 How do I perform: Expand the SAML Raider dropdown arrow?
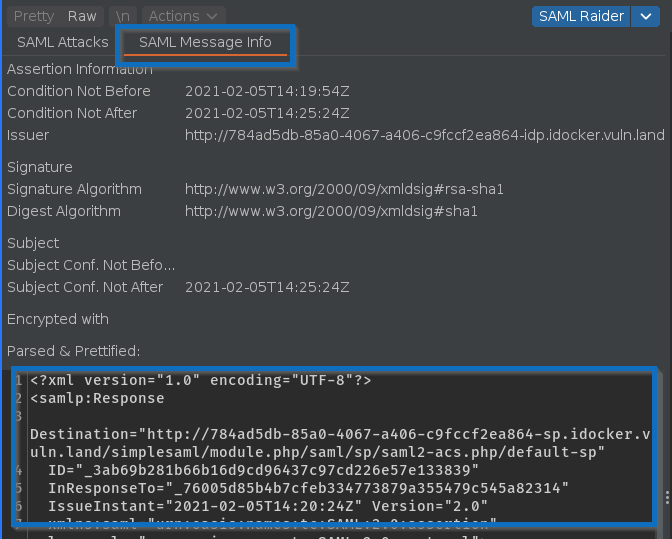pos(645,16)
